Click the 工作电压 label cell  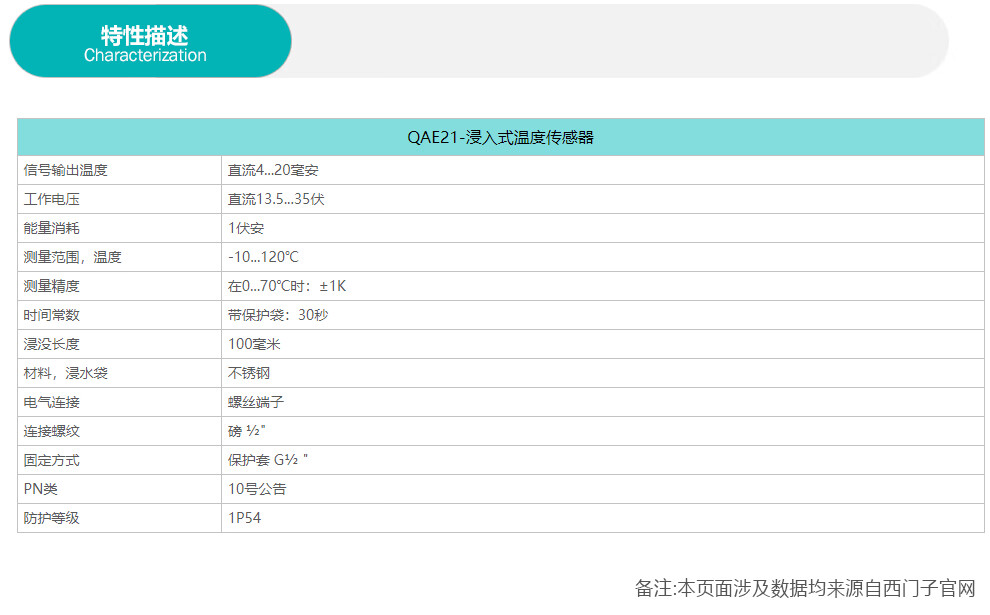[x=119, y=199]
